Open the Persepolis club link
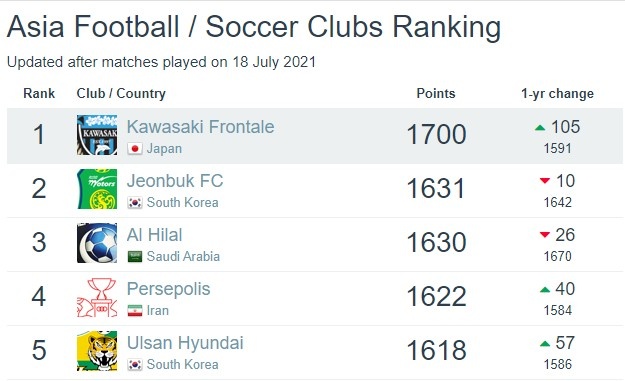This screenshot has width=625, height=381. click(169, 289)
